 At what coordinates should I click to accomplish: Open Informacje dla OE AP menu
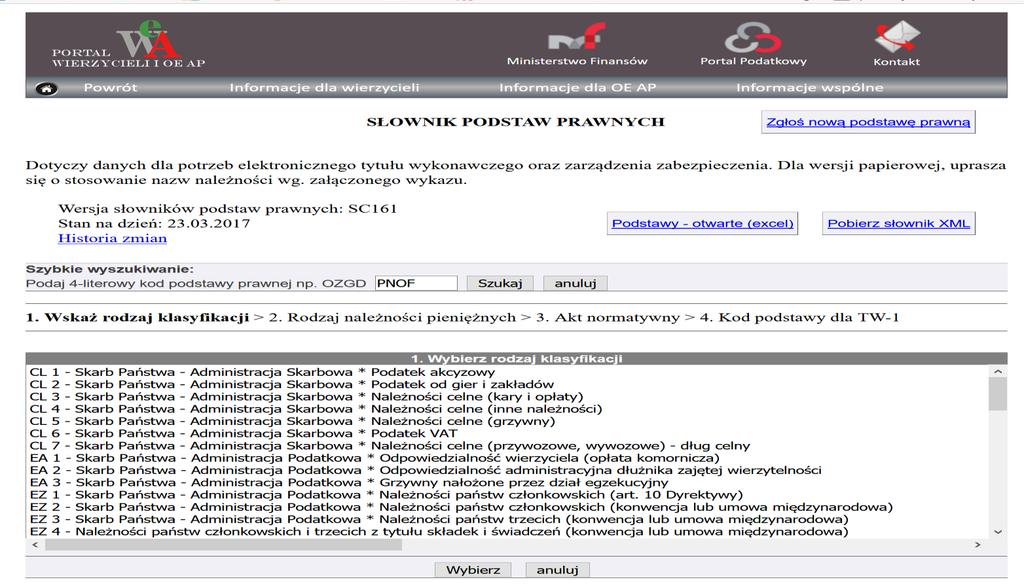[x=577, y=88]
